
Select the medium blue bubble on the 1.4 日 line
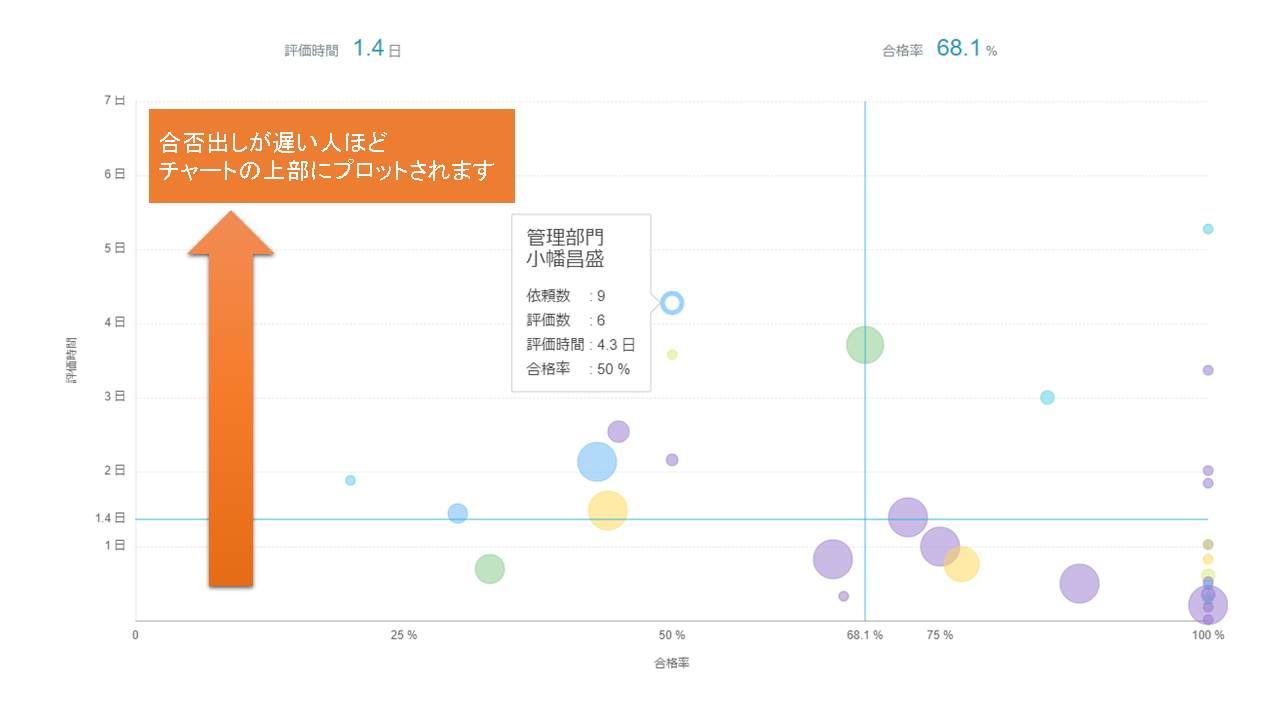pyautogui.click(x=458, y=513)
